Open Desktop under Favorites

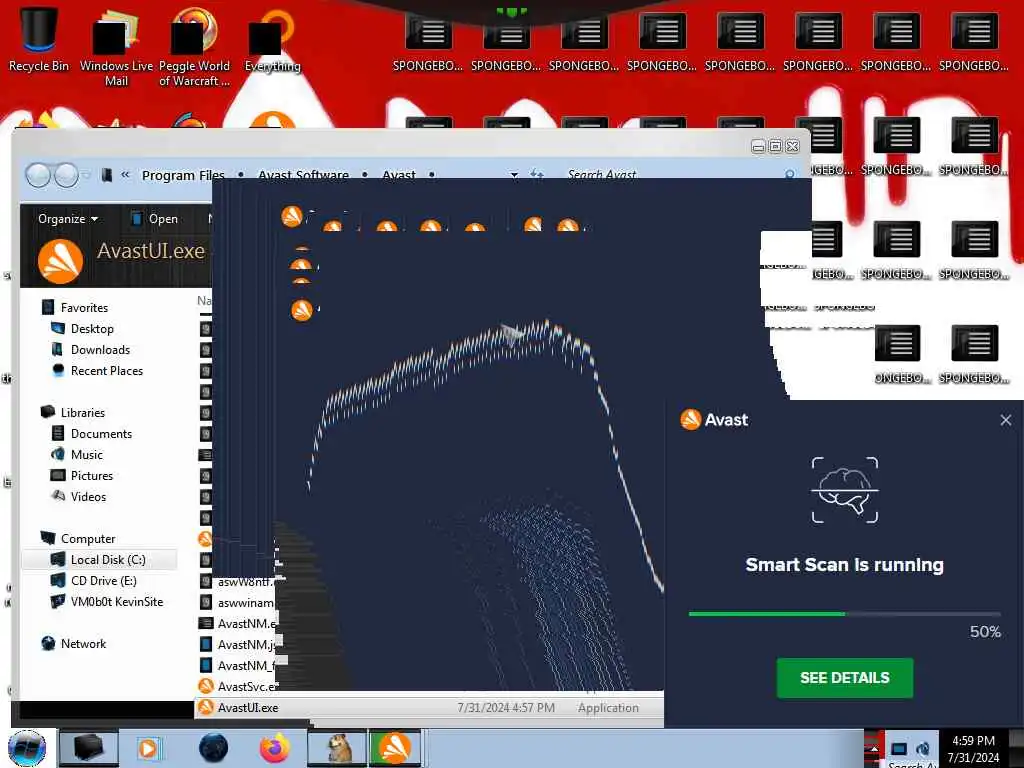pyautogui.click(x=91, y=328)
